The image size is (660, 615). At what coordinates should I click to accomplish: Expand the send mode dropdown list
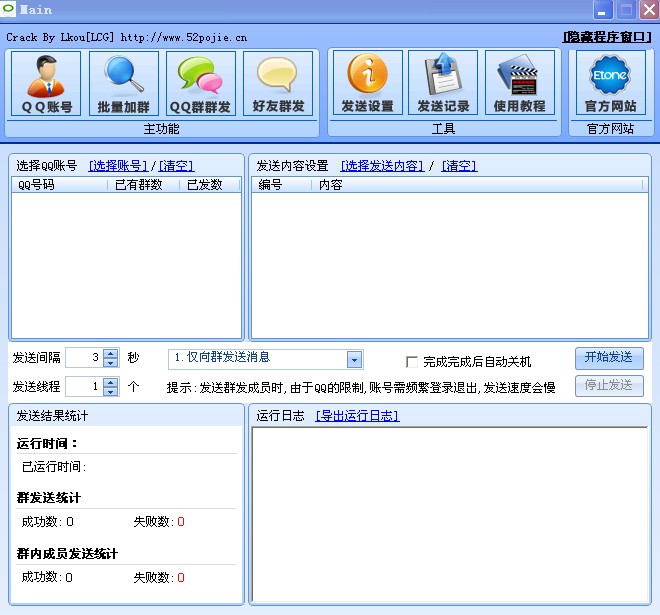tap(354, 360)
